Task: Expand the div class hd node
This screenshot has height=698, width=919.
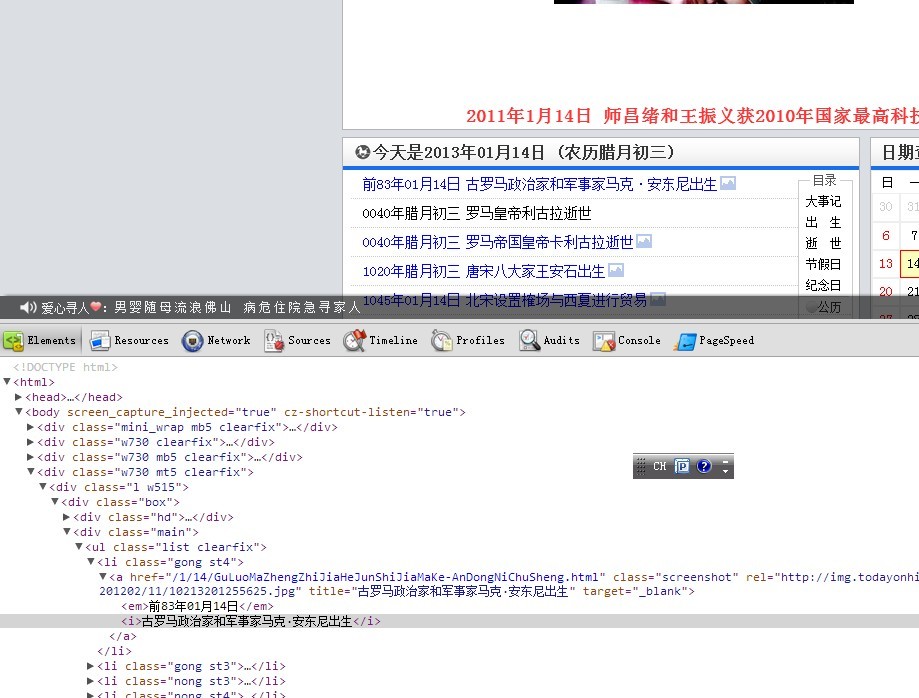Action: [x=67, y=517]
